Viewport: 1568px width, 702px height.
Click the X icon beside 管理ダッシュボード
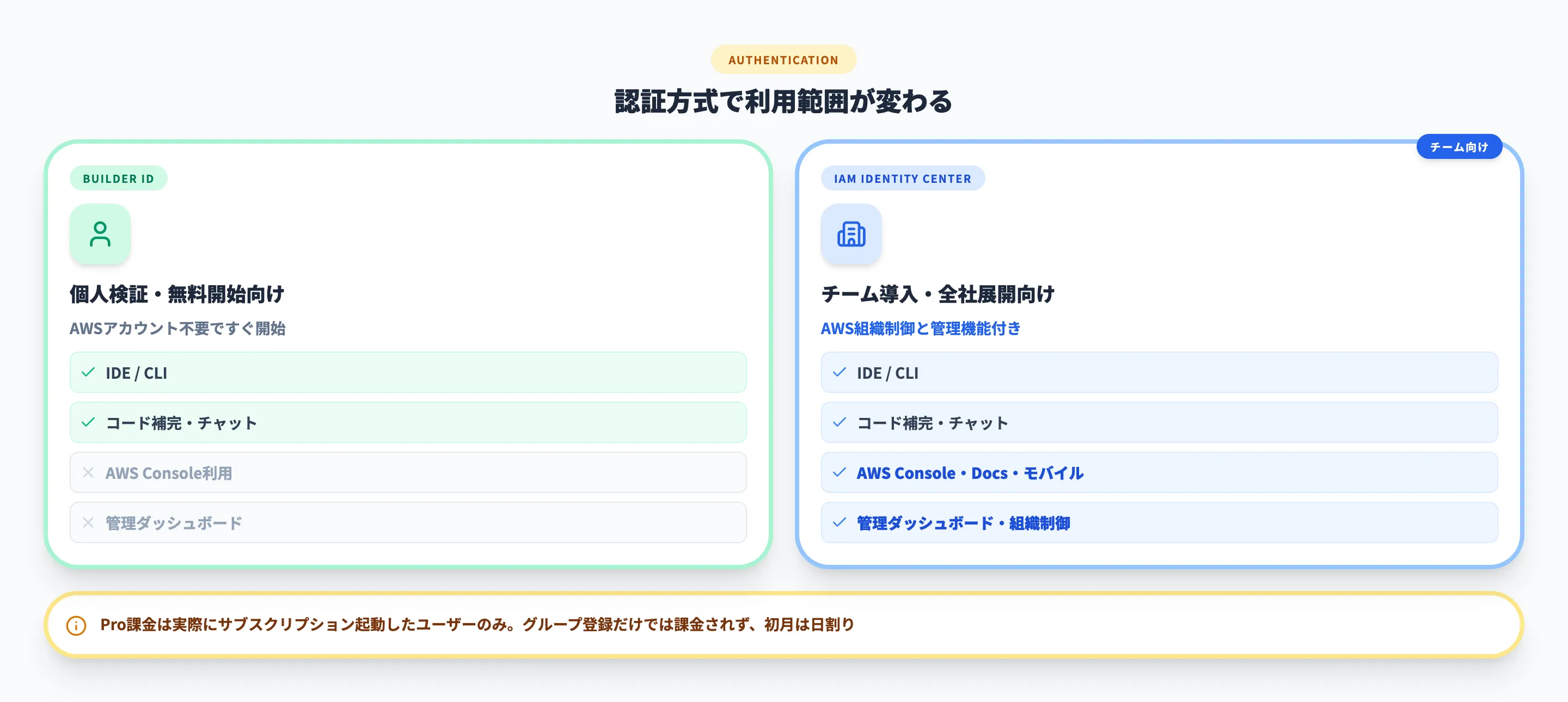click(x=89, y=522)
